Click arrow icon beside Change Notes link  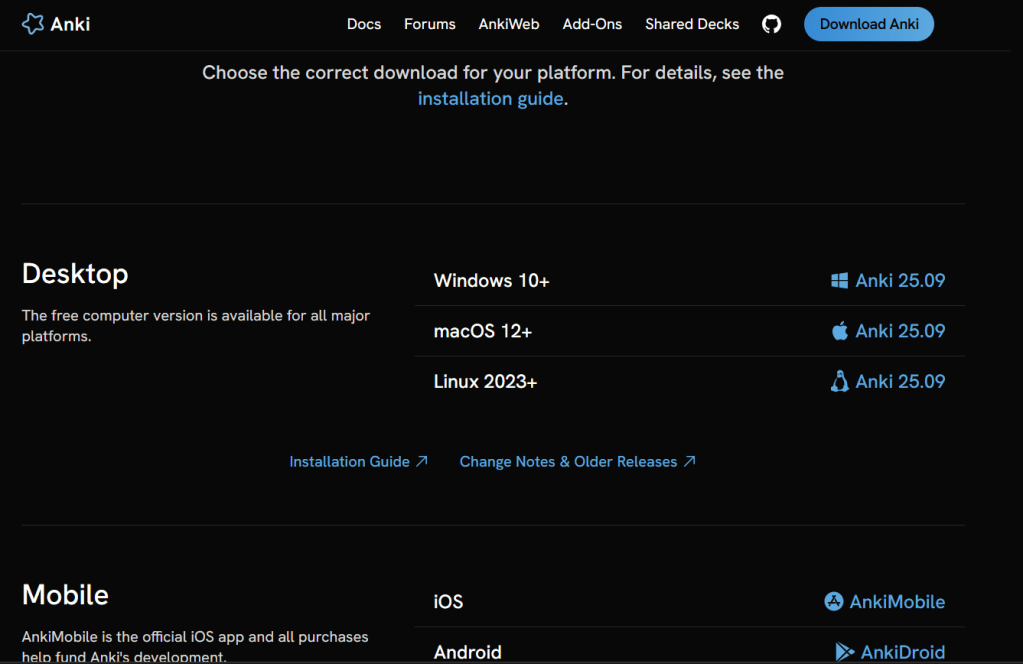[x=689, y=461]
